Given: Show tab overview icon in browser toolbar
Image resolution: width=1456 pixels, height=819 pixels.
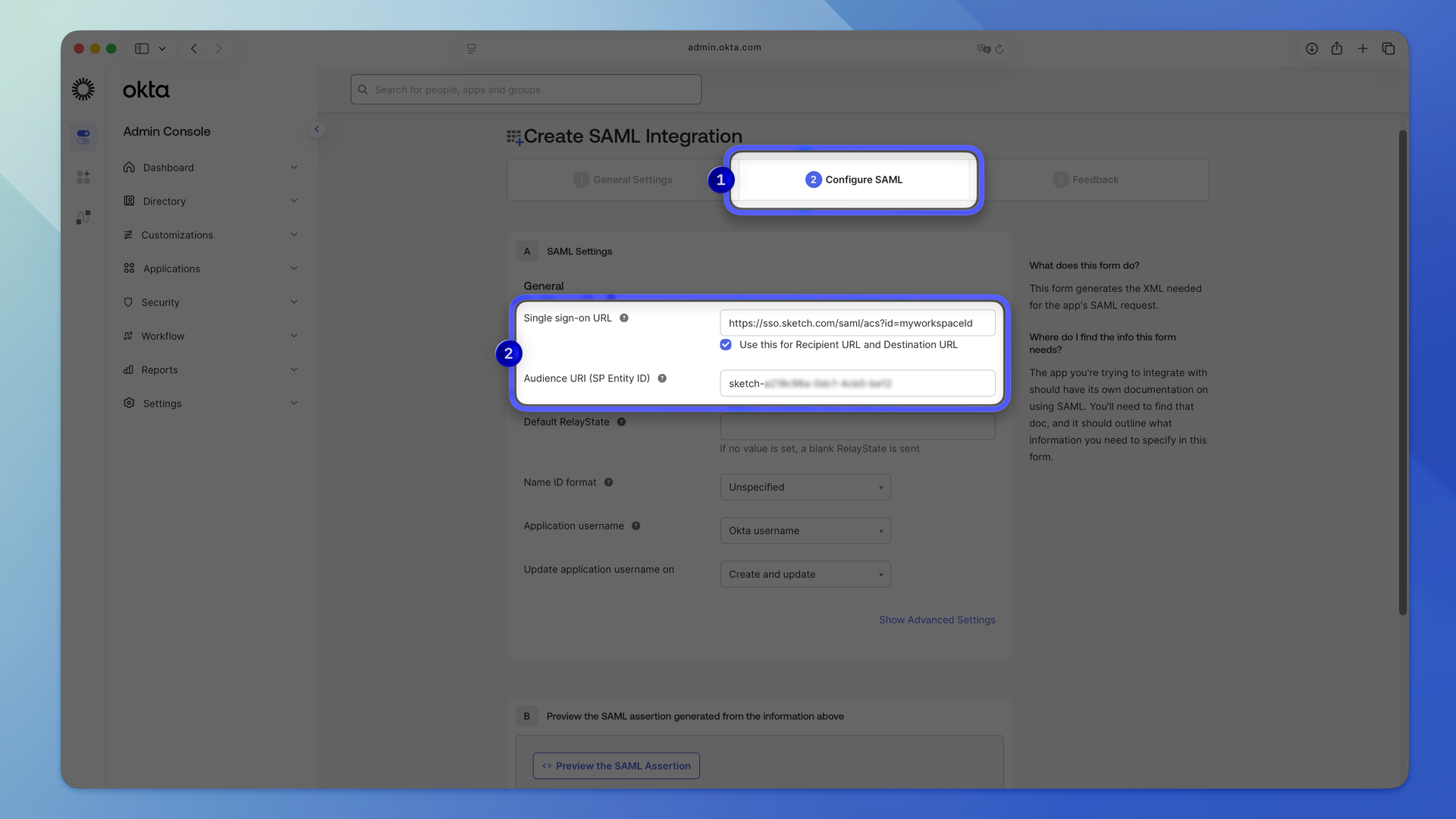Looking at the screenshot, I should tap(1389, 48).
